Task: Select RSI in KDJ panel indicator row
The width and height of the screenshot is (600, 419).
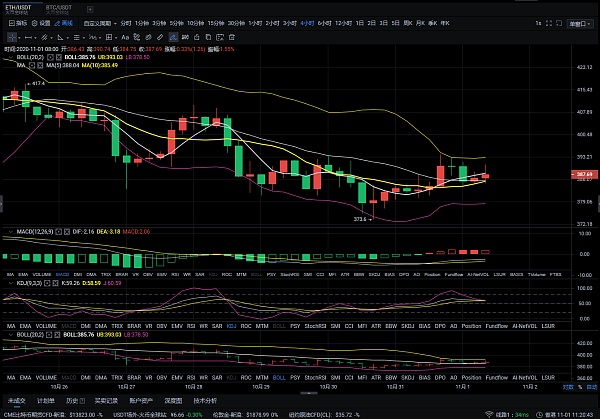Action: click(x=191, y=326)
